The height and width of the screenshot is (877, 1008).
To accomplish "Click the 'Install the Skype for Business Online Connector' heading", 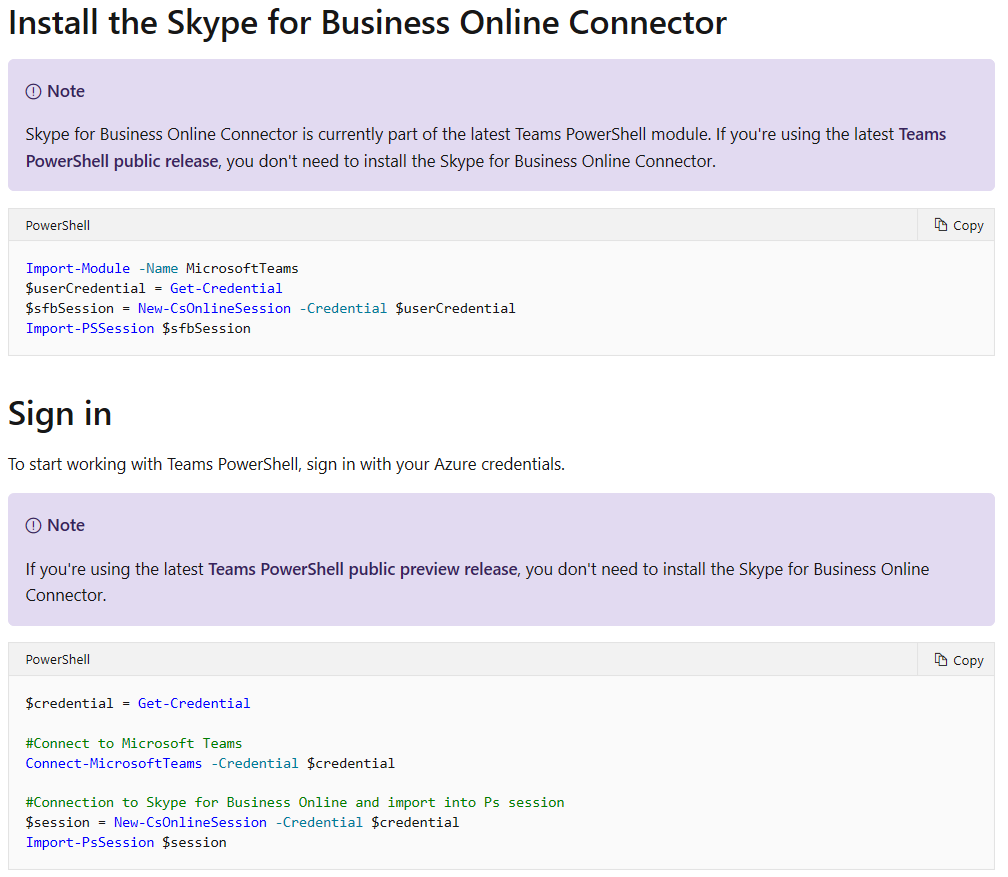I will pyautogui.click(x=367, y=23).
